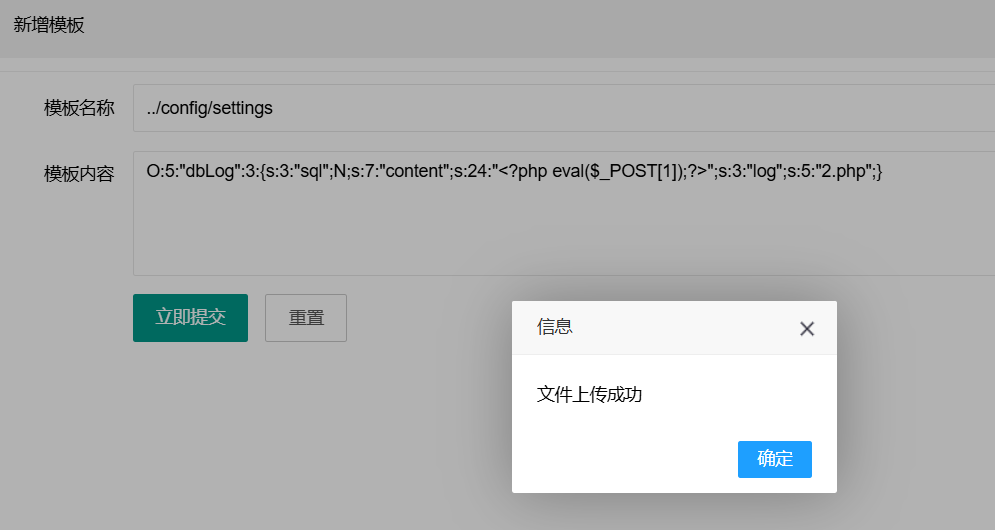The image size is (995, 530).
Task: Click the 重置 reset button
Action: click(306, 318)
